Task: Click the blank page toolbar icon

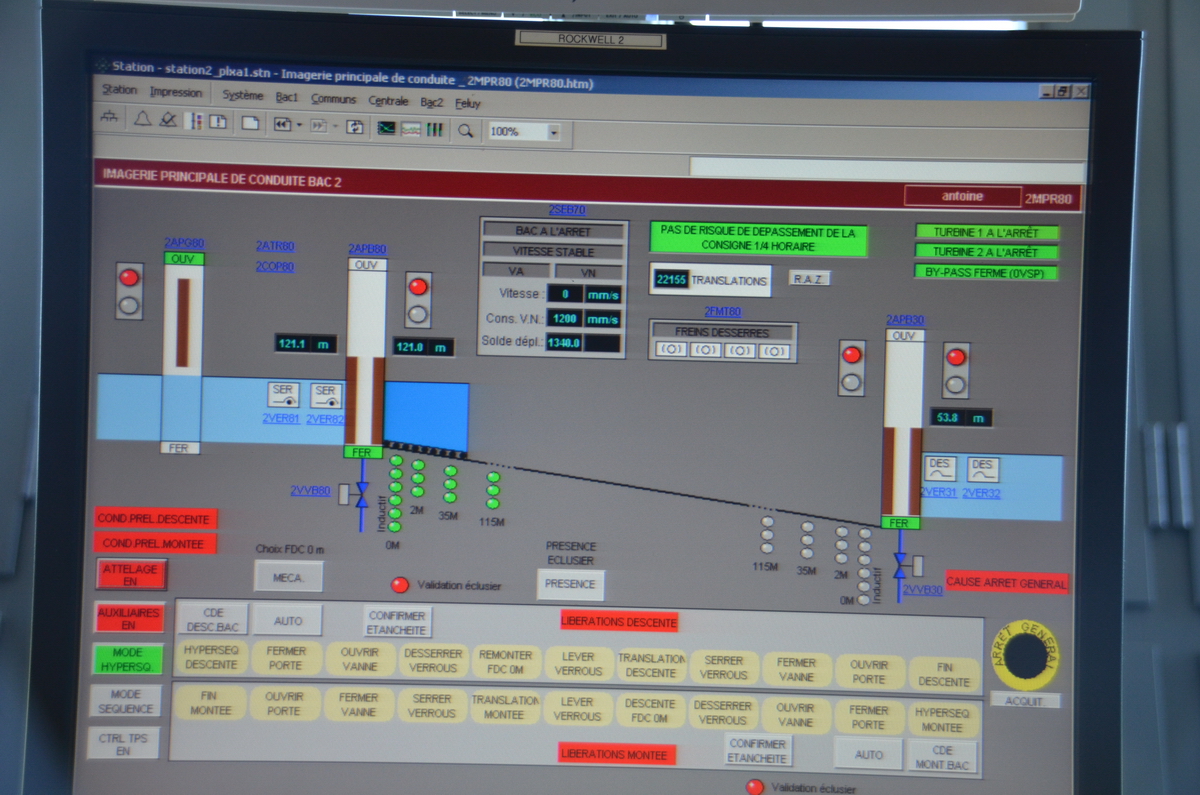Action: point(251,124)
